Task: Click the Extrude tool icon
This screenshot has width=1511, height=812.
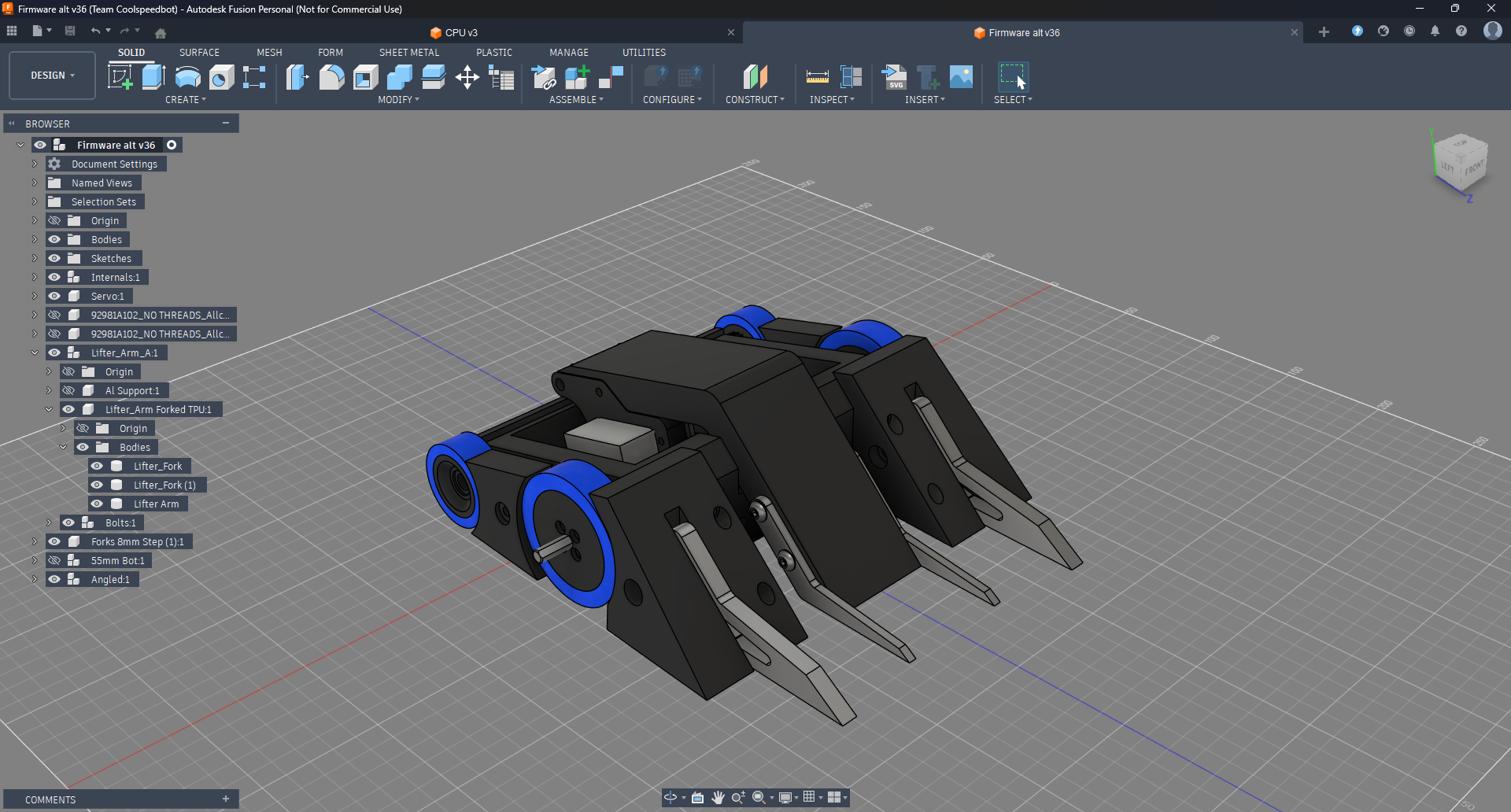Action: (153, 77)
